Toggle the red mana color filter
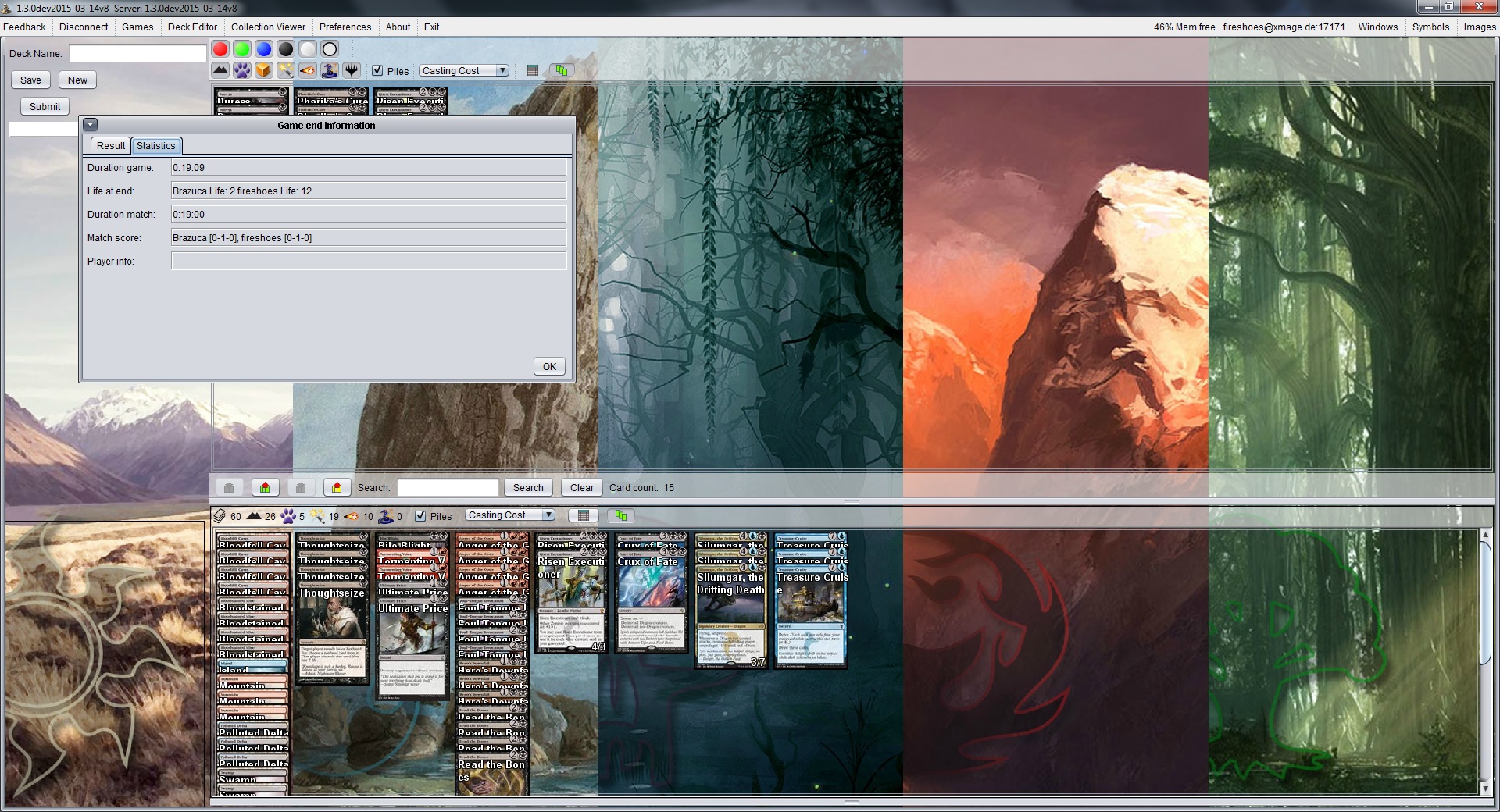 (x=220, y=49)
